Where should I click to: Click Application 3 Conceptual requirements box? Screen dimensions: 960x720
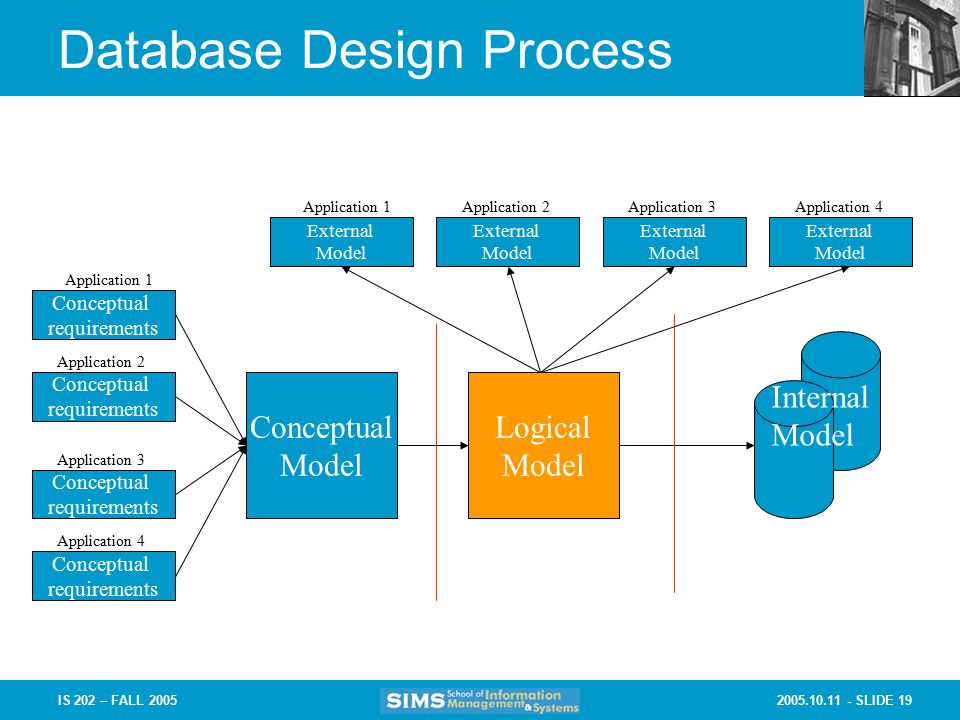pos(104,495)
